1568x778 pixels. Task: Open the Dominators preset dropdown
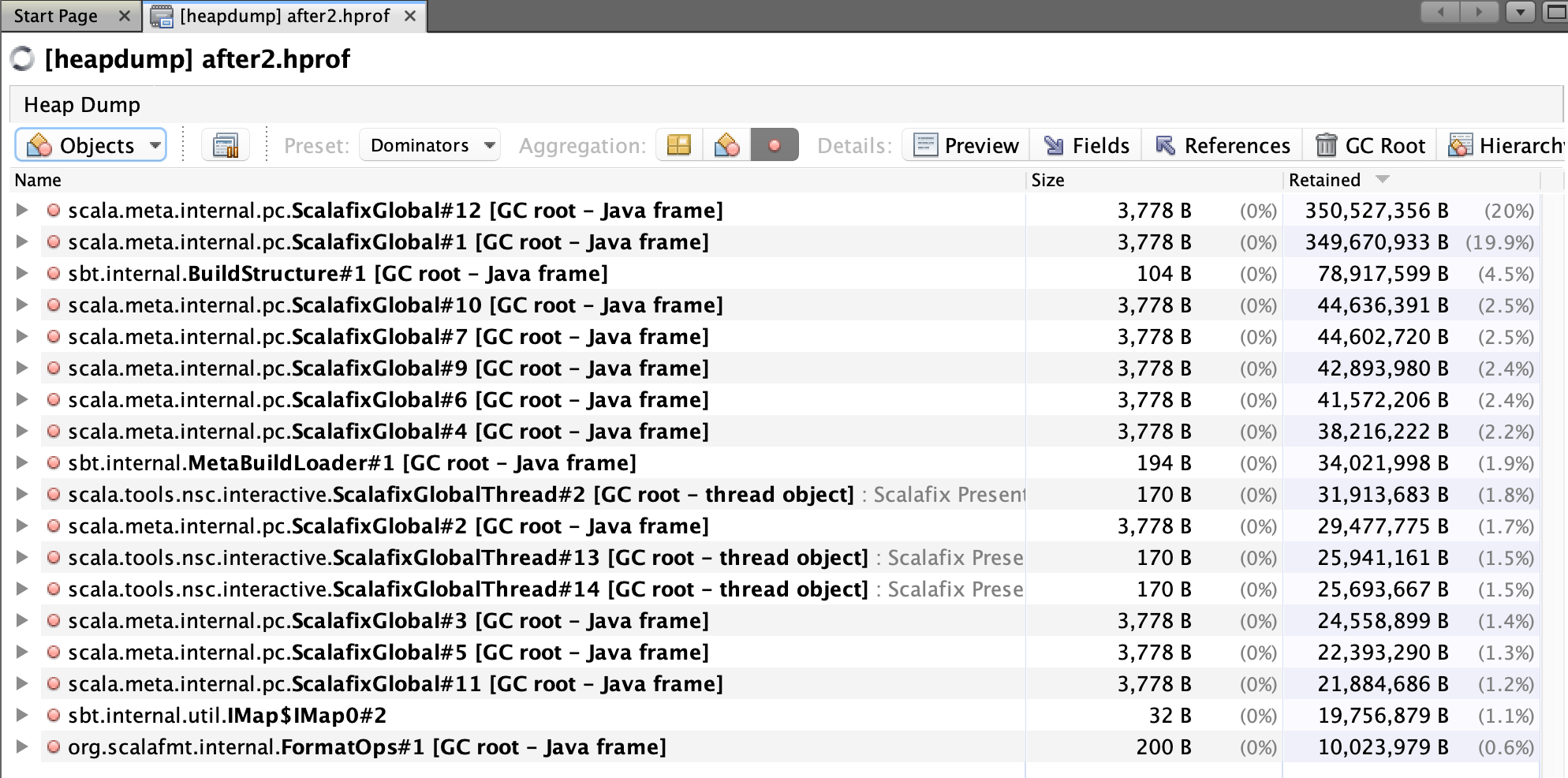coord(428,145)
